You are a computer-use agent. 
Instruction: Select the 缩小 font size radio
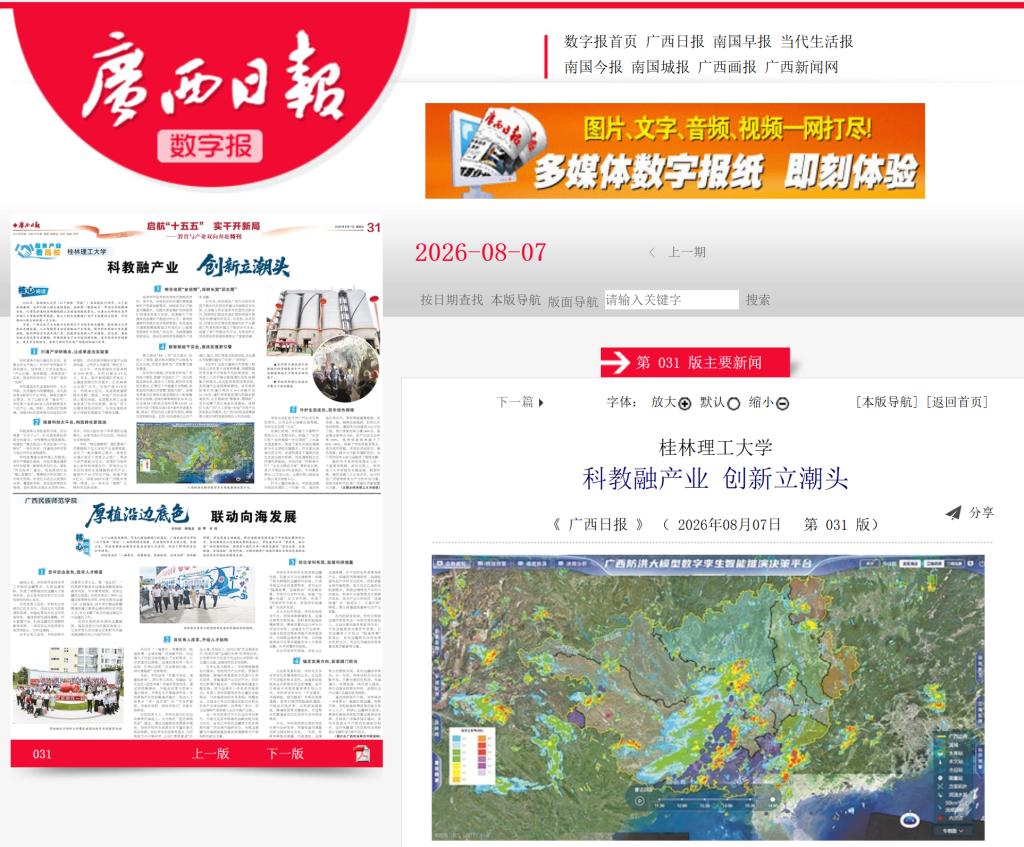(782, 404)
